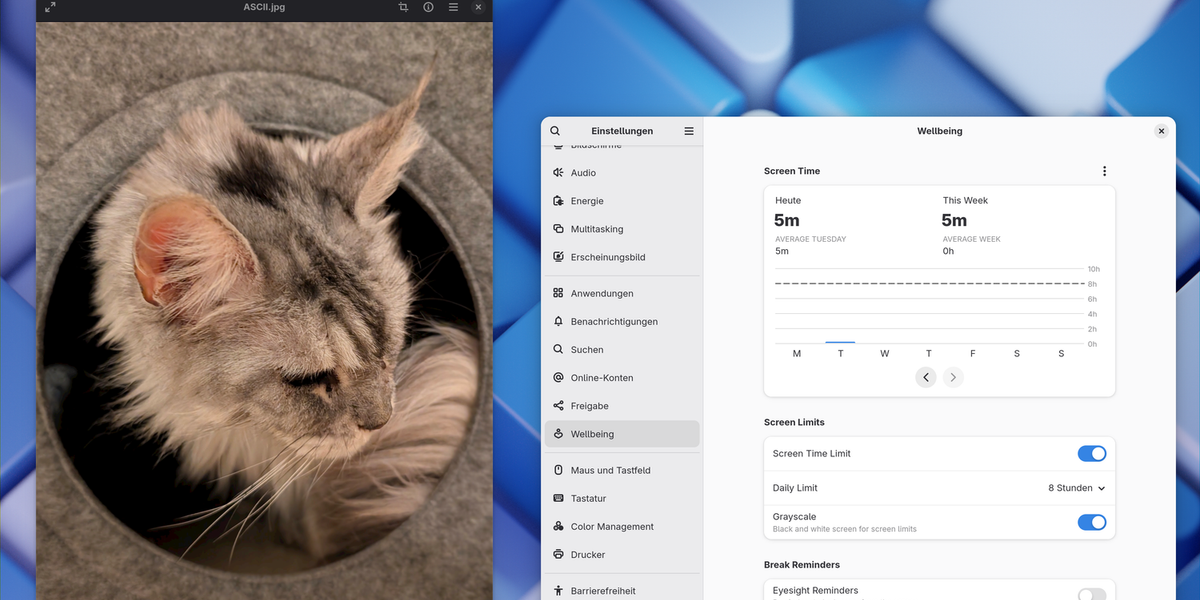The width and height of the screenshot is (1200, 600).
Task: Click the Energie battery icon in sidebar
Action: coord(558,201)
